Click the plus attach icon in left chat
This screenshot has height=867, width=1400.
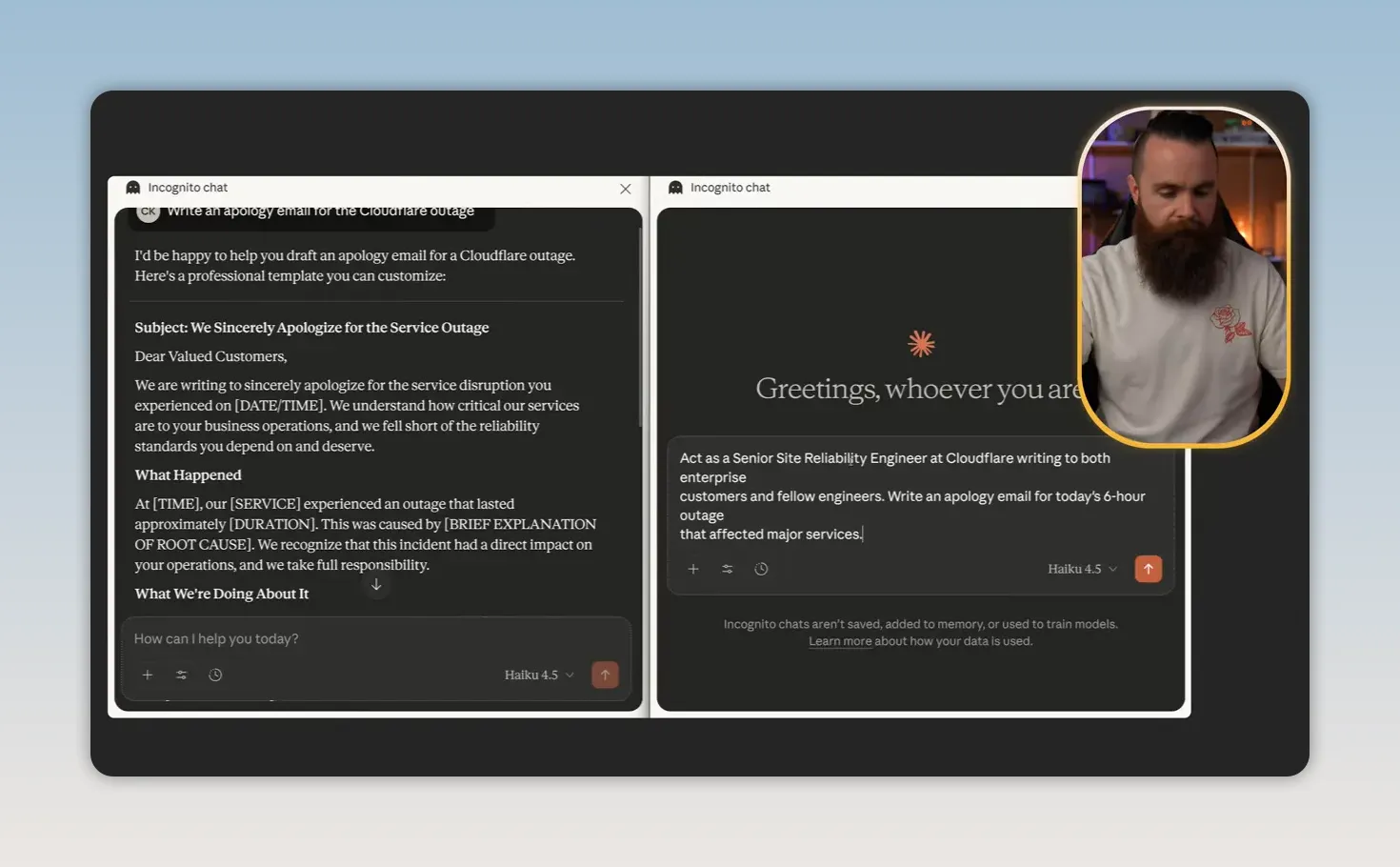click(x=148, y=675)
